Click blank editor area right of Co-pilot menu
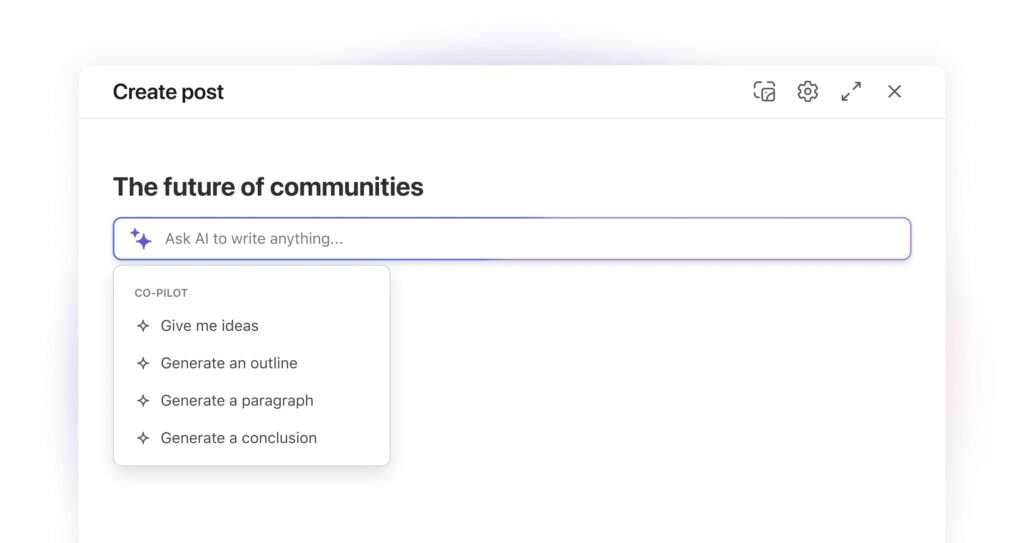Image resolution: width=1024 pixels, height=543 pixels. click(650, 380)
